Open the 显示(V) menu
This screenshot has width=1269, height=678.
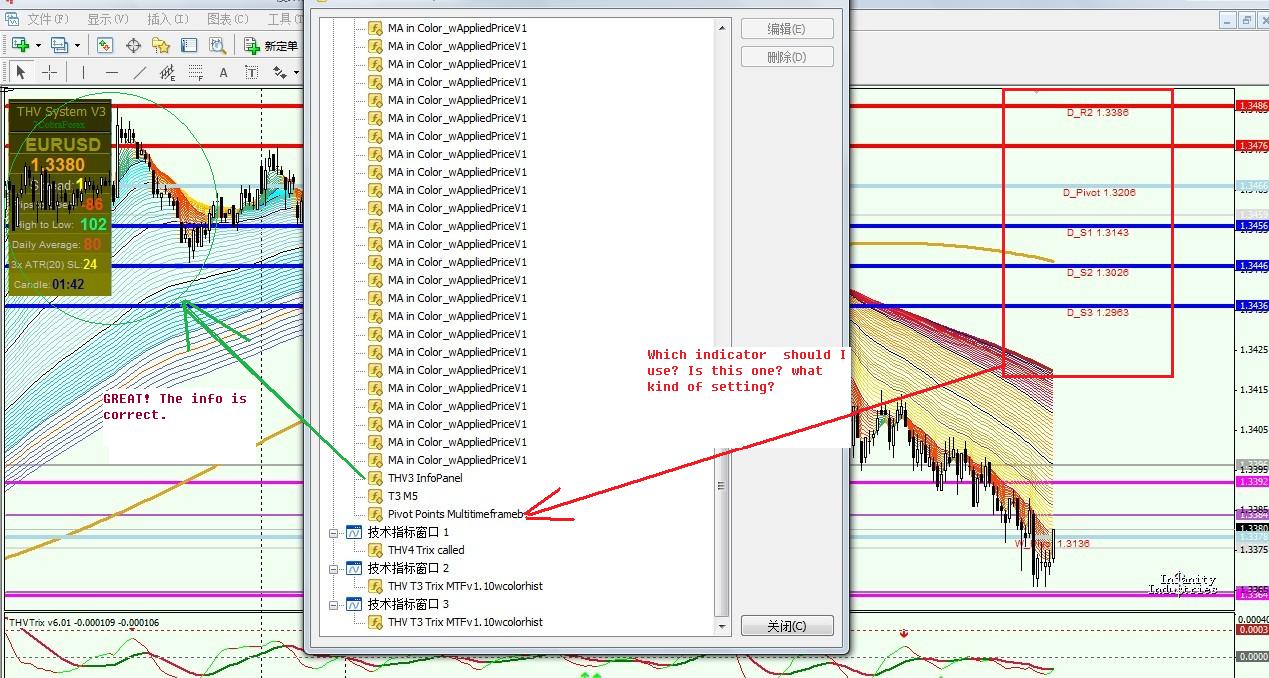(108, 18)
